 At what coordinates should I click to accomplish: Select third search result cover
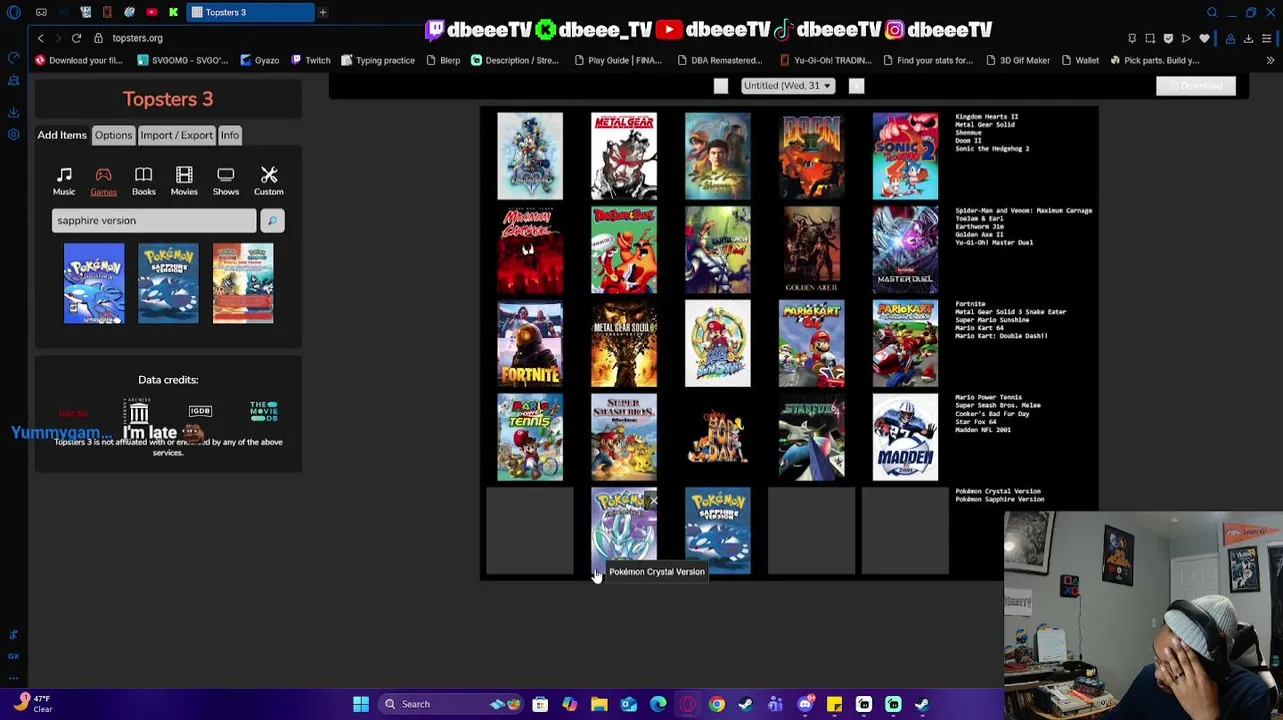tap(243, 283)
